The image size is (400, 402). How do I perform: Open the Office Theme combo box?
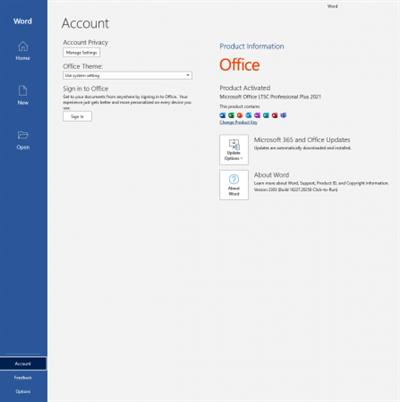pyautogui.click(x=127, y=75)
